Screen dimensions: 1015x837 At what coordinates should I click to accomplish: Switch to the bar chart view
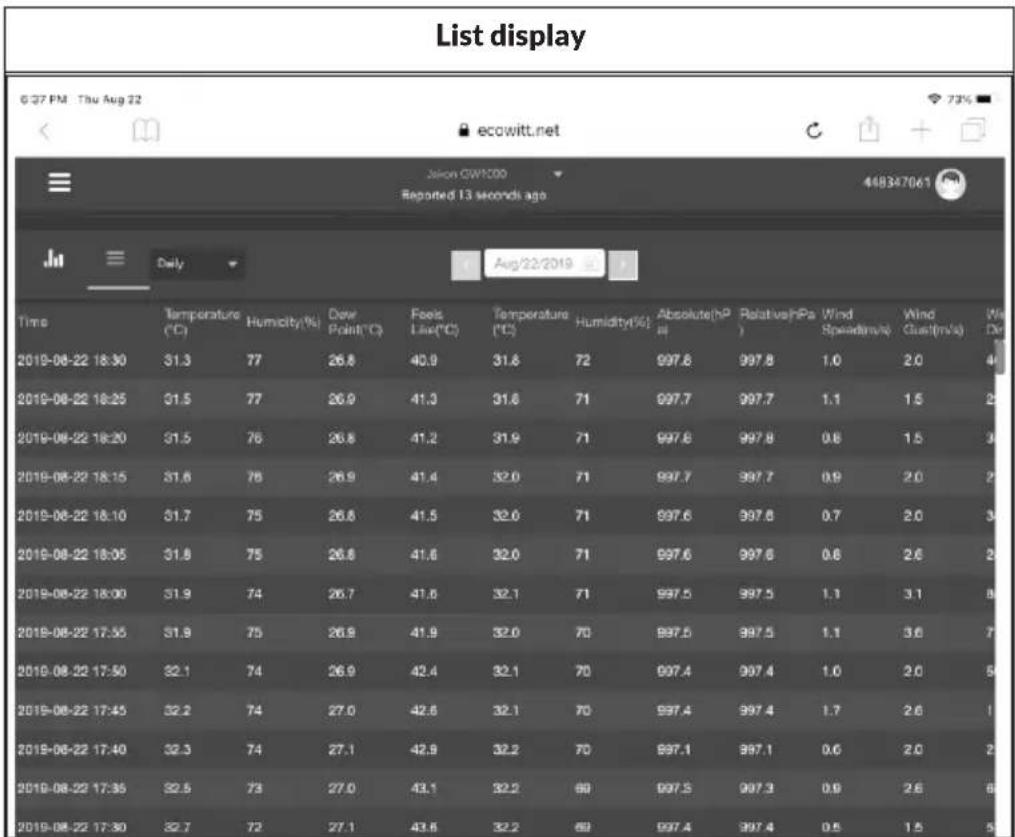pyautogui.click(x=54, y=258)
